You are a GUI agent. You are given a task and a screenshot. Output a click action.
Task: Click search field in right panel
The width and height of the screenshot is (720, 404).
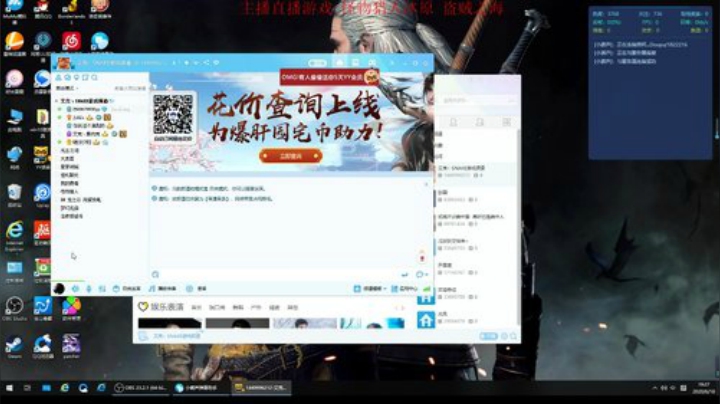click(476, 100)
